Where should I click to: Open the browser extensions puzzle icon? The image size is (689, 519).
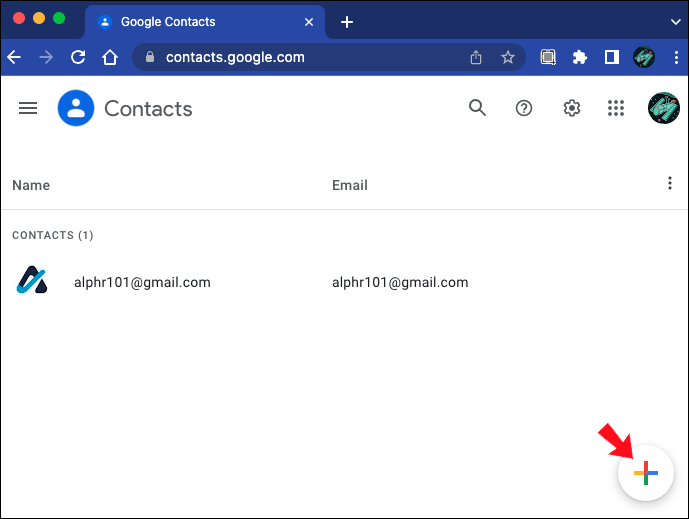[580, 57]
